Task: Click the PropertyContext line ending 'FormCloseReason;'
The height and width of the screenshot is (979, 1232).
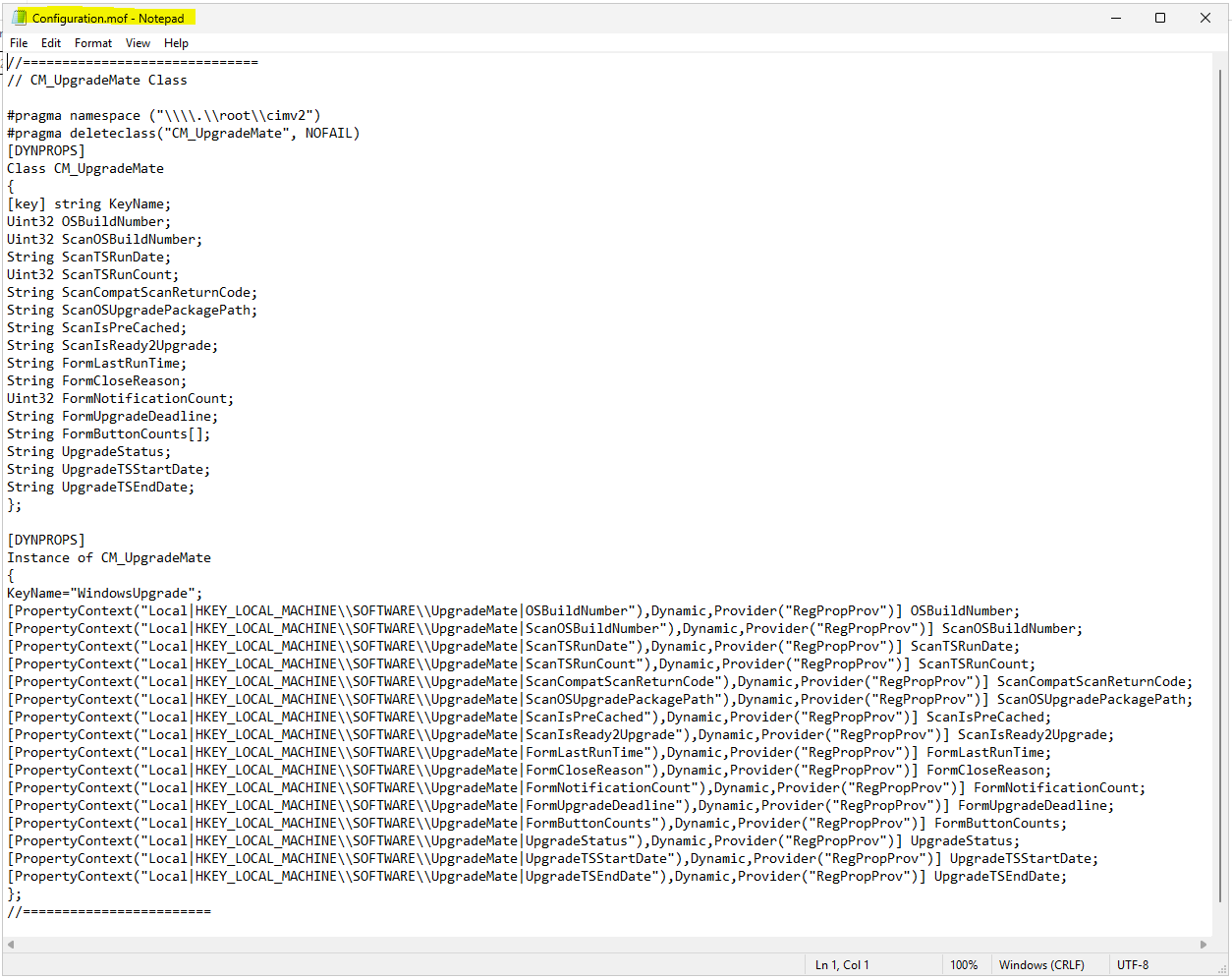Action: coord(530,771)
